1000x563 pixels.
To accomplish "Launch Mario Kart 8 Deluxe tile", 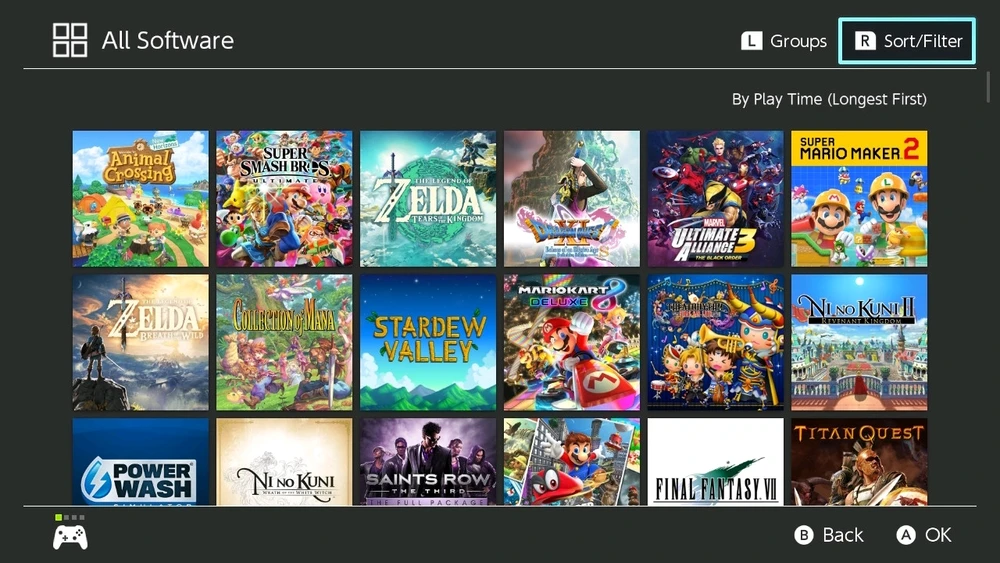I will 571,342.
